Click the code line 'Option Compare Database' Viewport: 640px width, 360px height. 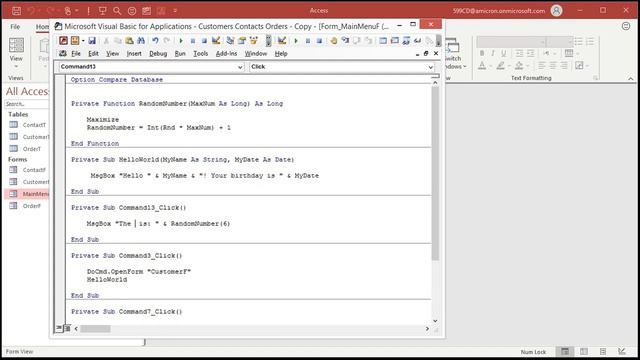(117, 80)
